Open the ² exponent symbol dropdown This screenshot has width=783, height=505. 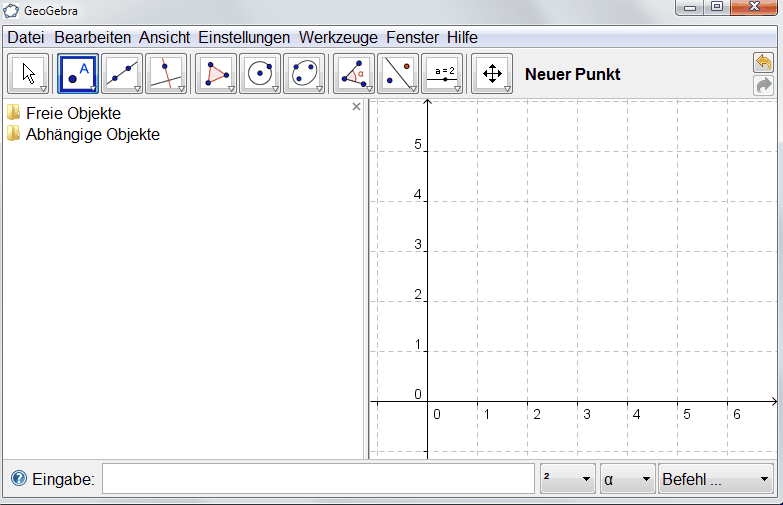(x=567, y=479)
